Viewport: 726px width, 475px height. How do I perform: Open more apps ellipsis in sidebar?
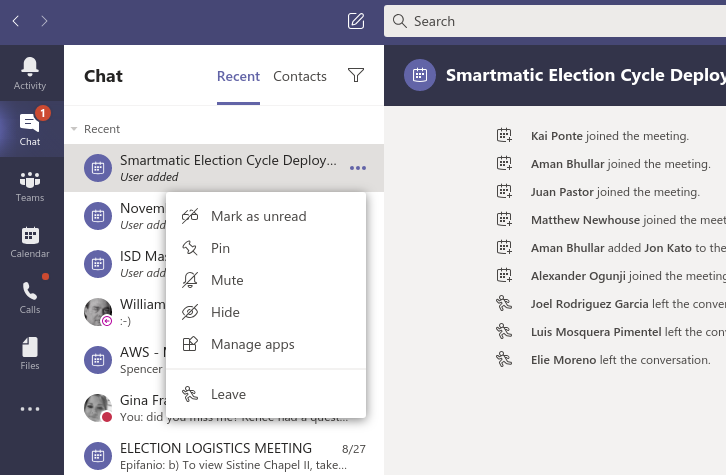30,409
